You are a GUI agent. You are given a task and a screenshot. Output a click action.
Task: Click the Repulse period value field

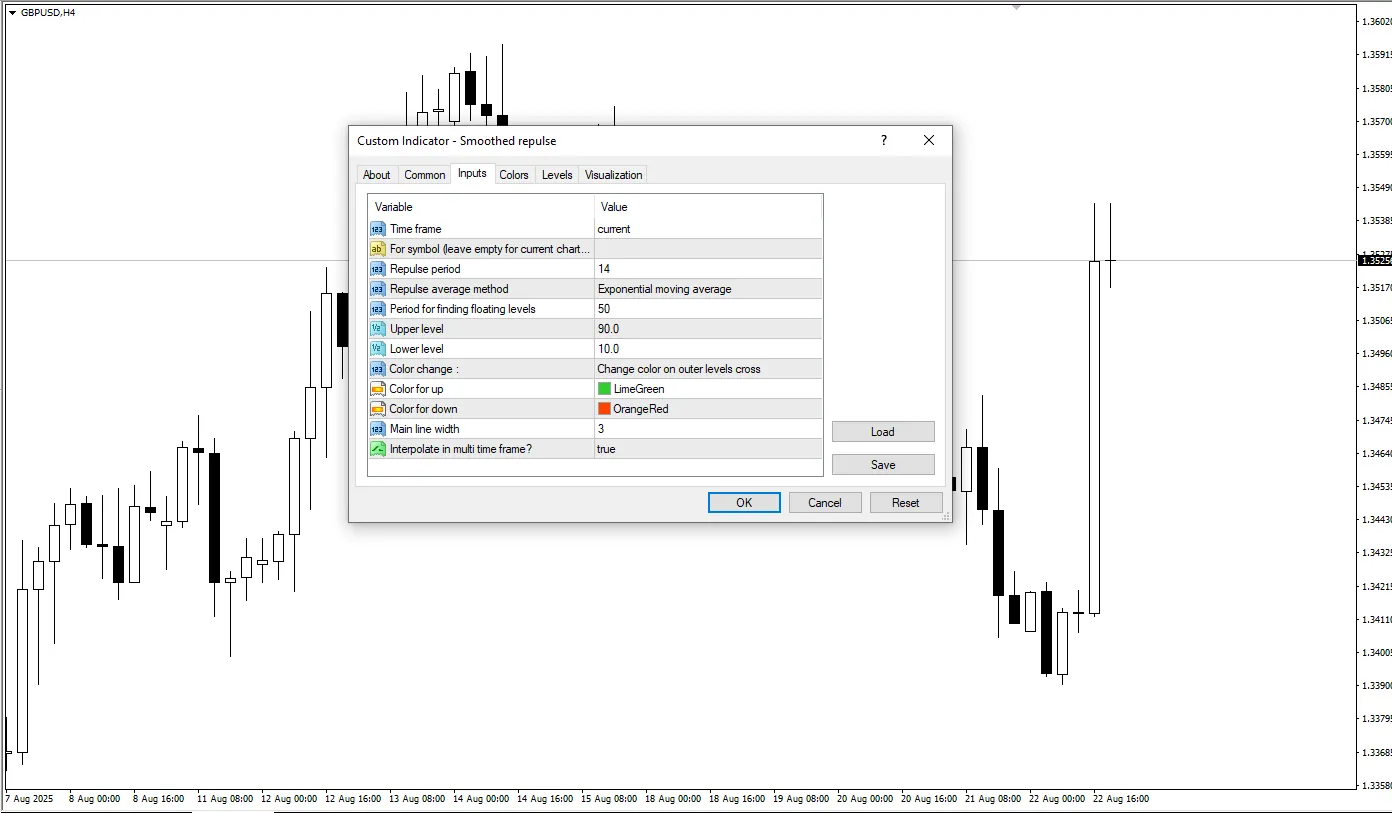(x=707, y=269)
